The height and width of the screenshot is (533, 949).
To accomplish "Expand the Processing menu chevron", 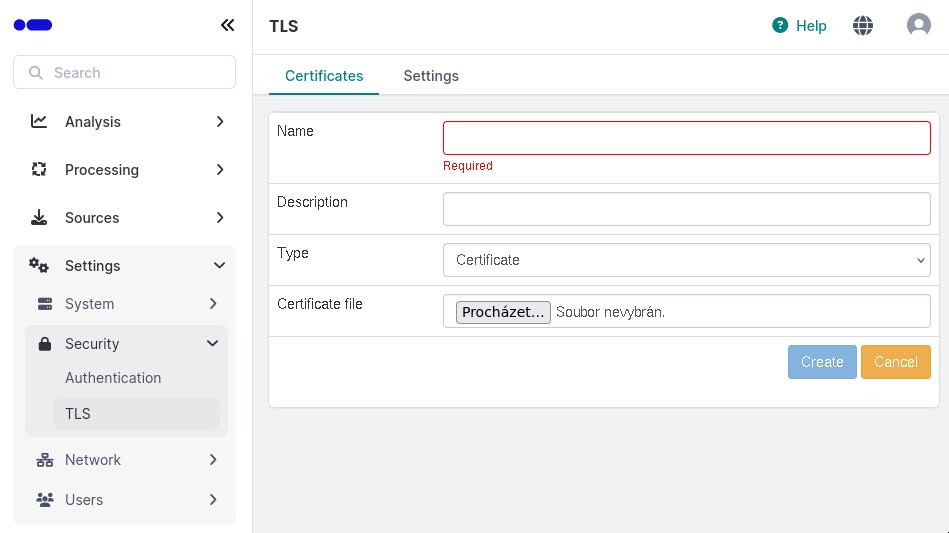I will click(x=220, y=169).
